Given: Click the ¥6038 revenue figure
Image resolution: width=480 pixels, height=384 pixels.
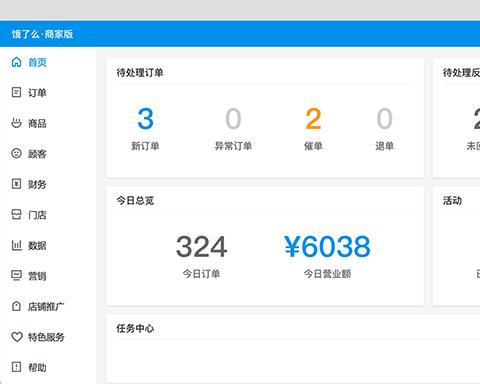Looking at the screenshot, I should click(x=327, y=247).
